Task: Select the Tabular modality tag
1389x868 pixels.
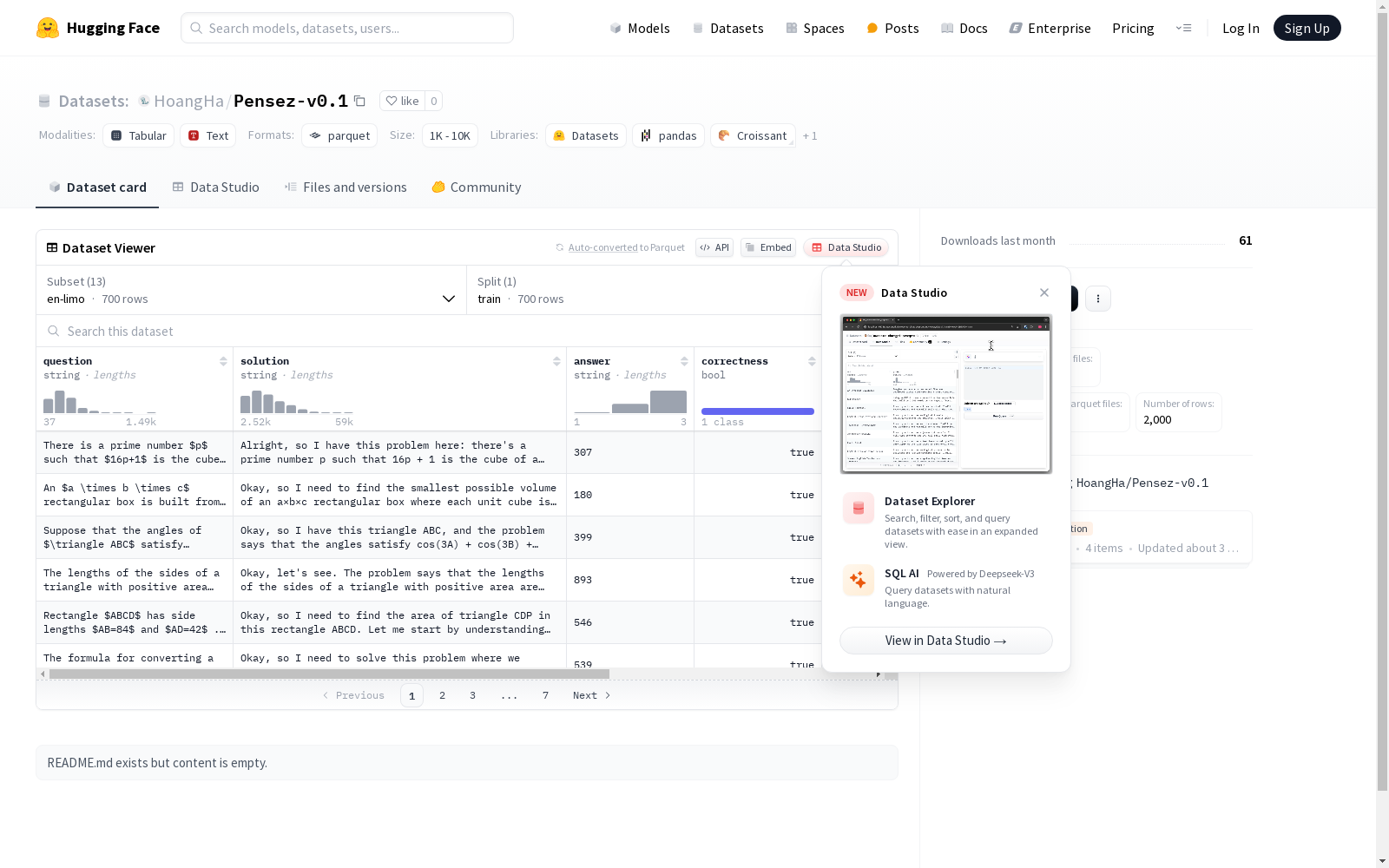Action: coord(139,135)
